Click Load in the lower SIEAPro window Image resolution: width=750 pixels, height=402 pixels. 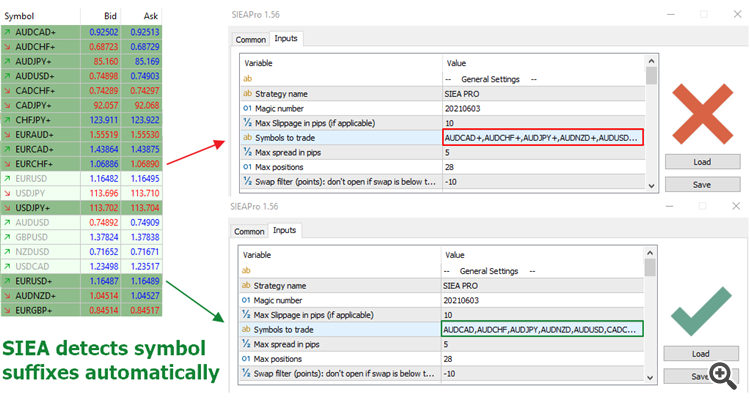701,354
